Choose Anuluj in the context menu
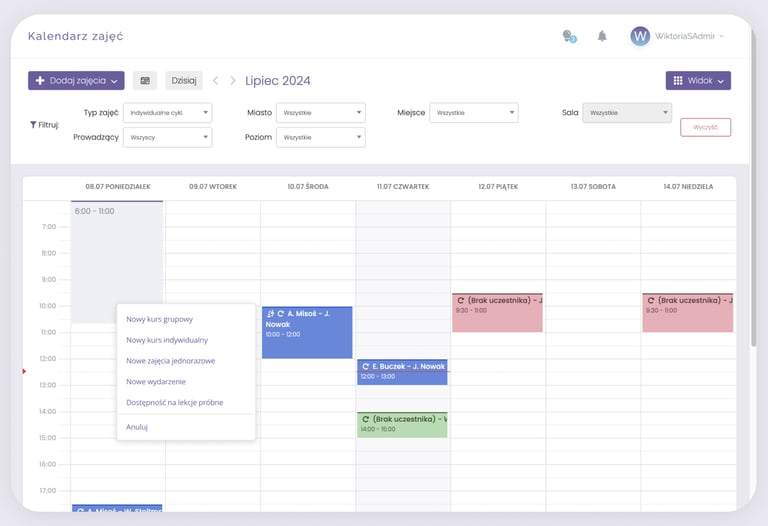This screenshot has height=526, width=768. pos(137,427)
